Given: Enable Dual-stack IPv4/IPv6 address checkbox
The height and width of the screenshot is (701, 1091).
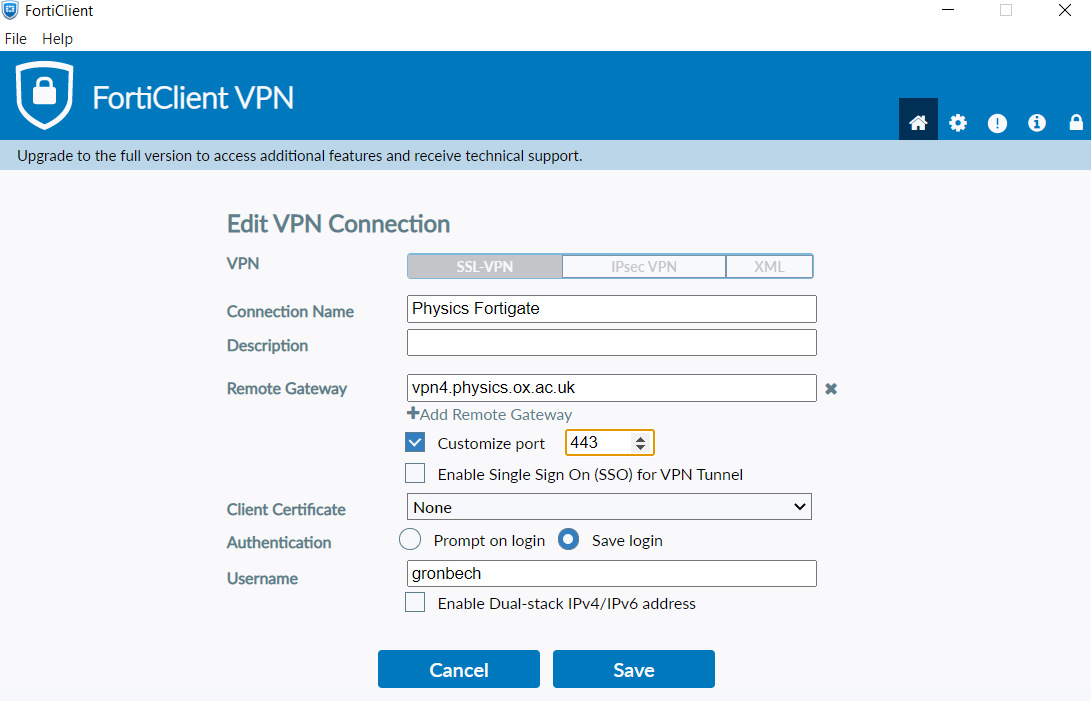Looking at the screenshot, I should click(x=415, y=603).
